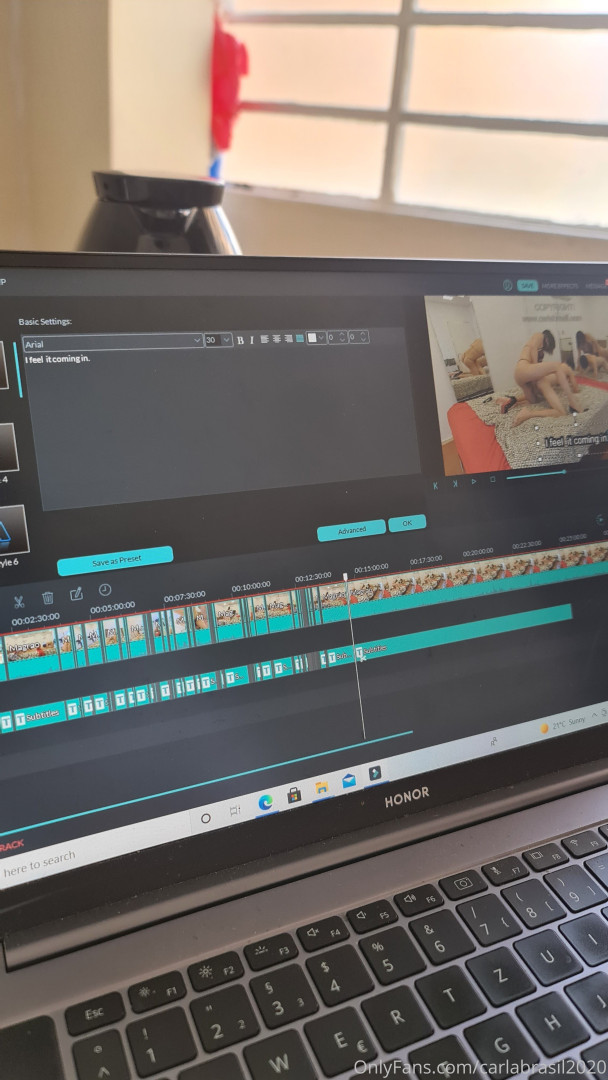
Task: Click the scissors split tool
Action: click(x=18, y=601)
